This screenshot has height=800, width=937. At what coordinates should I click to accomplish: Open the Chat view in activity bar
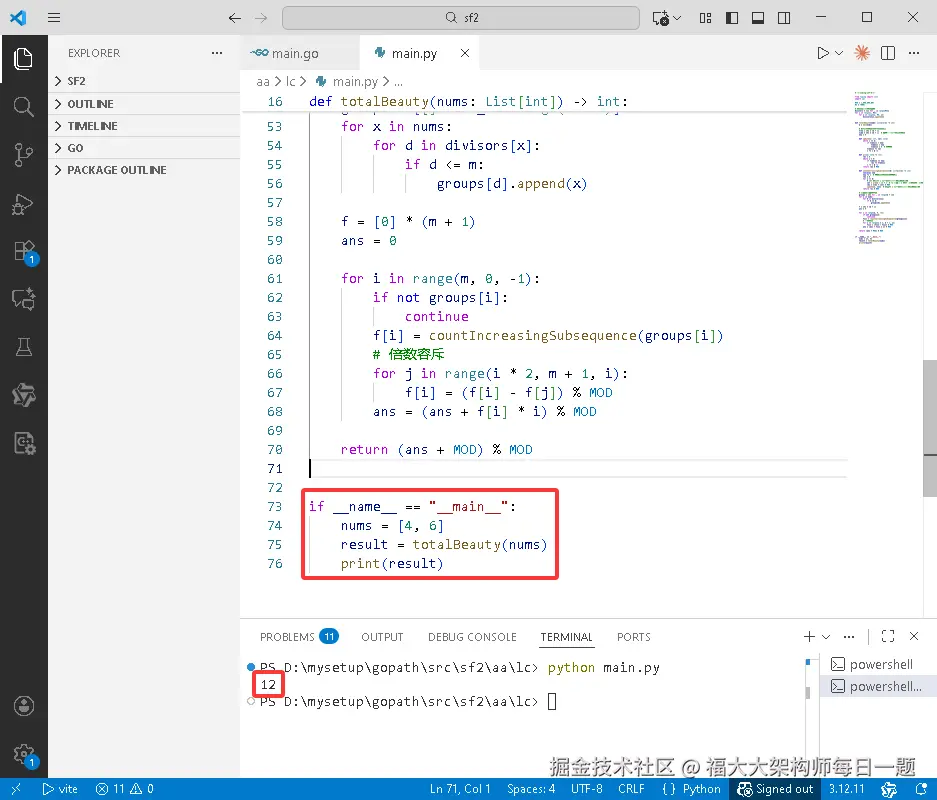coord(23,299)
